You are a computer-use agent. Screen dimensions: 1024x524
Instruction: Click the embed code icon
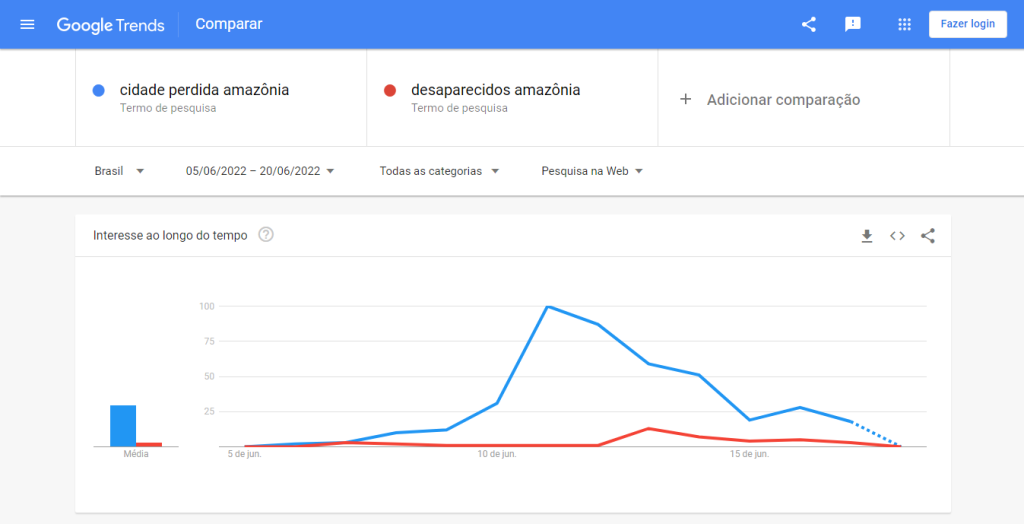[x=897, y=236]
